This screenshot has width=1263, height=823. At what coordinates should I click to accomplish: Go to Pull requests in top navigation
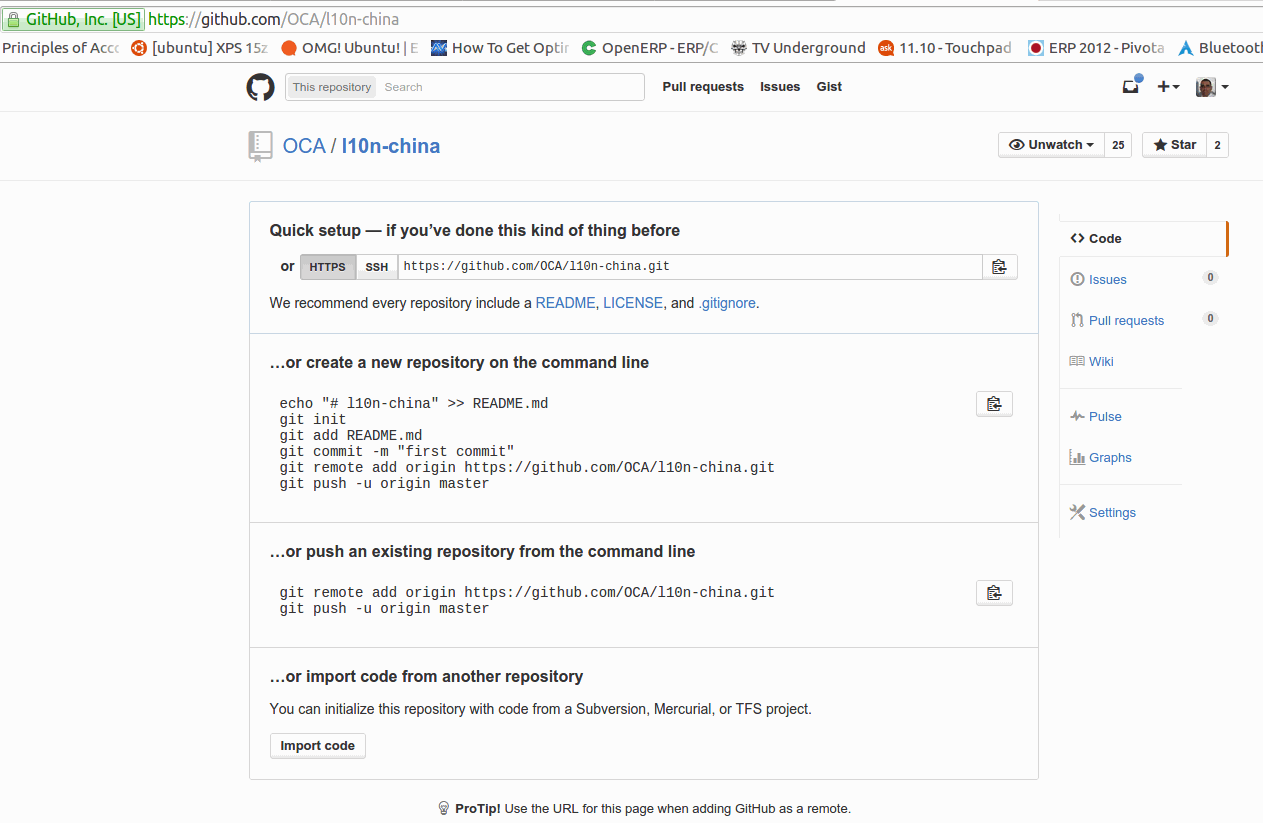click(703, 87)
